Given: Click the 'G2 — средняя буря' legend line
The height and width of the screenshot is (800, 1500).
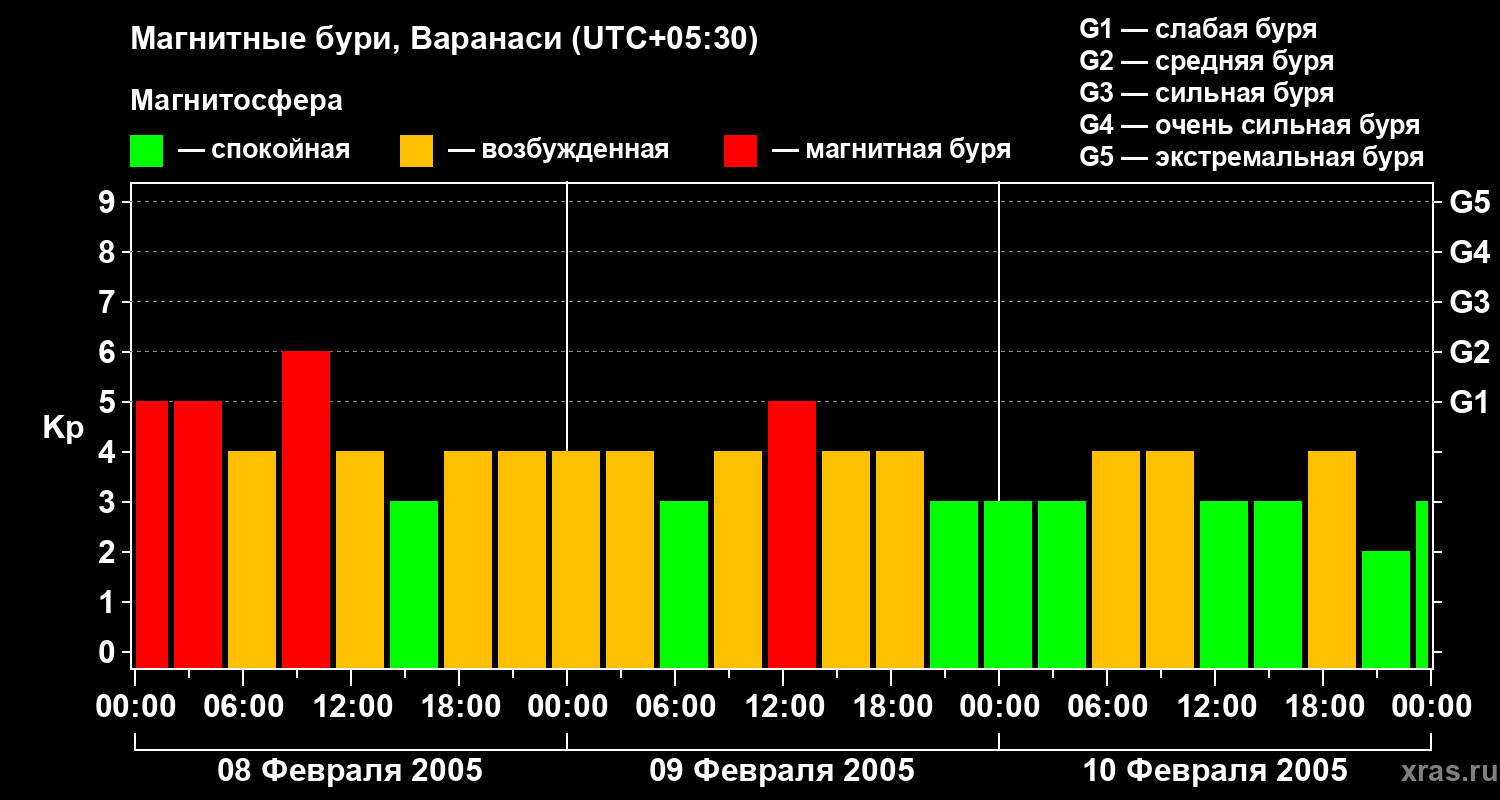Looking at the screenshot, I should pos(1206,61).
